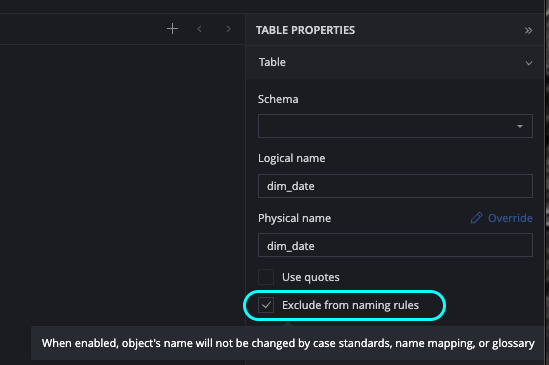Enable the Use quotes checkbox
Image resolution: width=549 pixels, height=365 pixels.
coord(266,277)
